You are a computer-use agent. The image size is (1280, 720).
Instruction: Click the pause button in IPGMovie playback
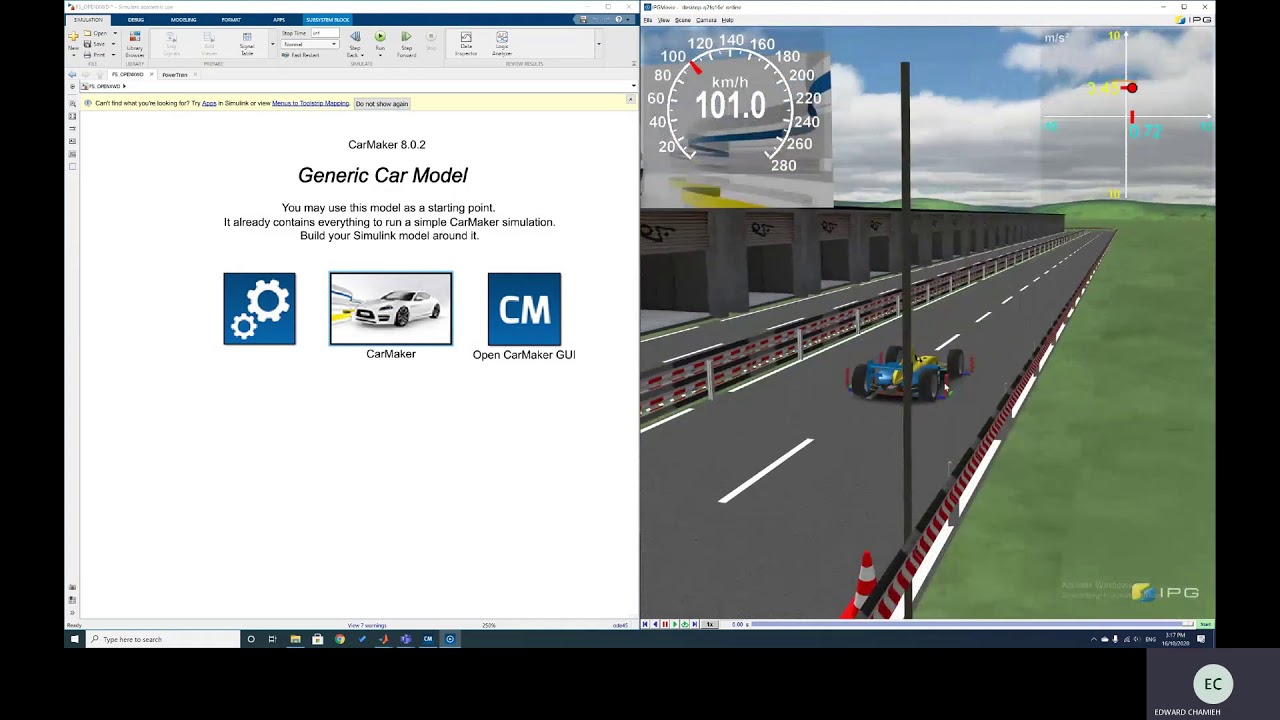(665, 624)
